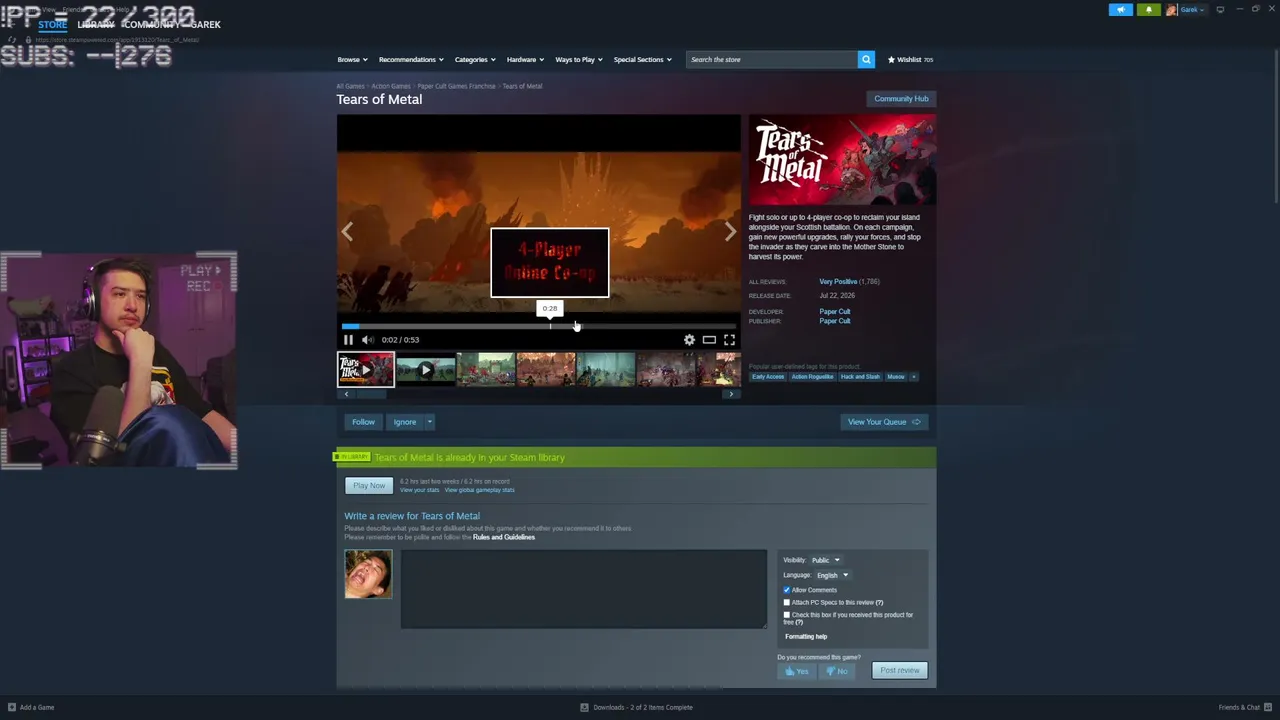Open the Wishlist page
This screenshot has width=1280, height=720.
(910, 60)
